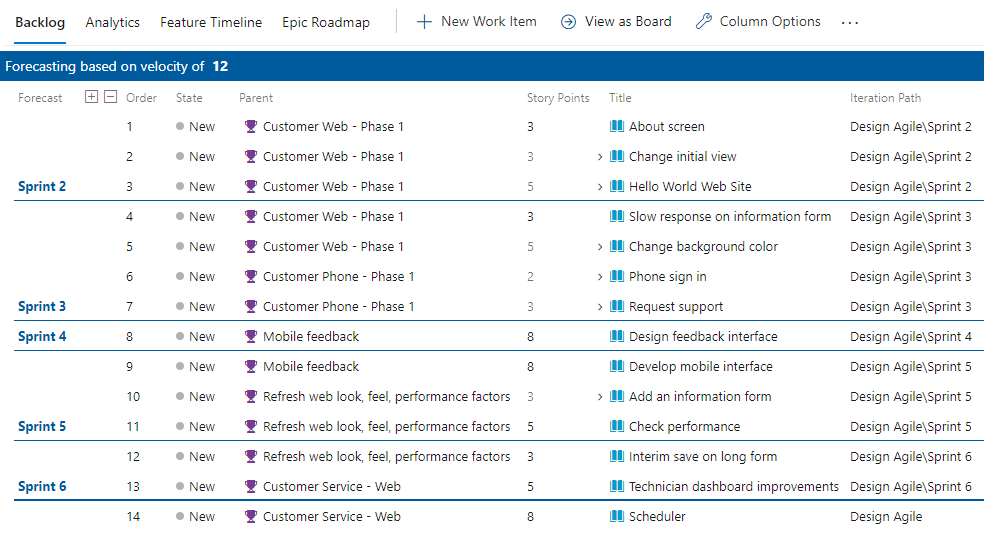Click the Technician dashboard improvements story icon
Image resolution: width=984 pixels, height=534 pixels.
pyautogui.click(x=617, y=486)
